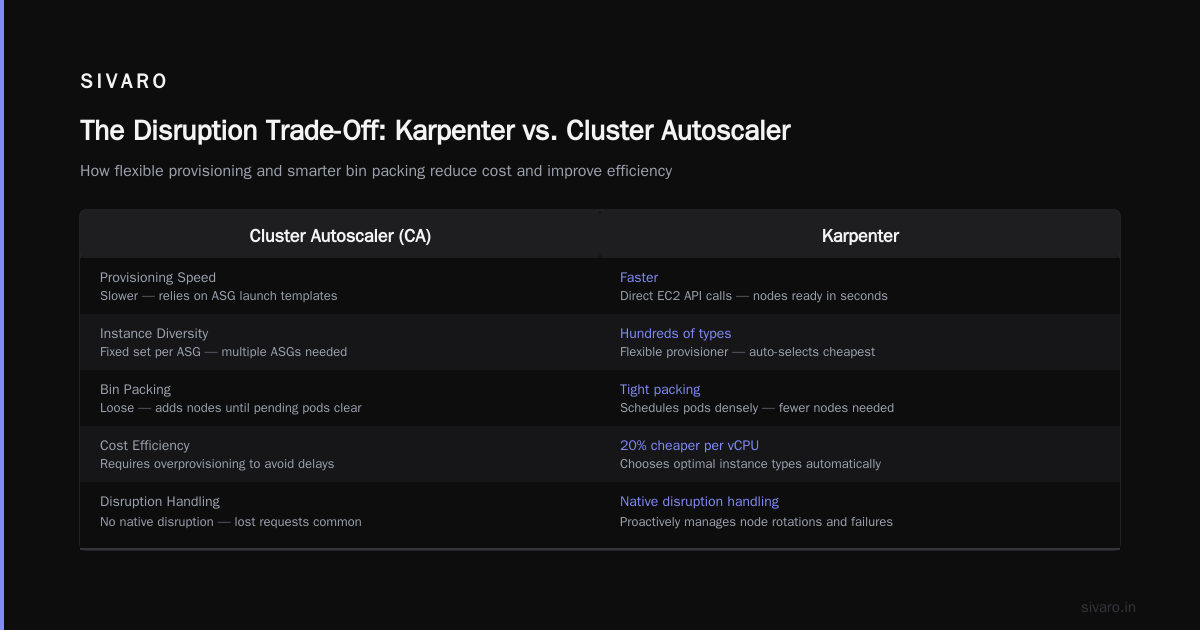The image size is (1200, 630).
Task: Click the Bin Packing row label
Action: coord(135,389)
